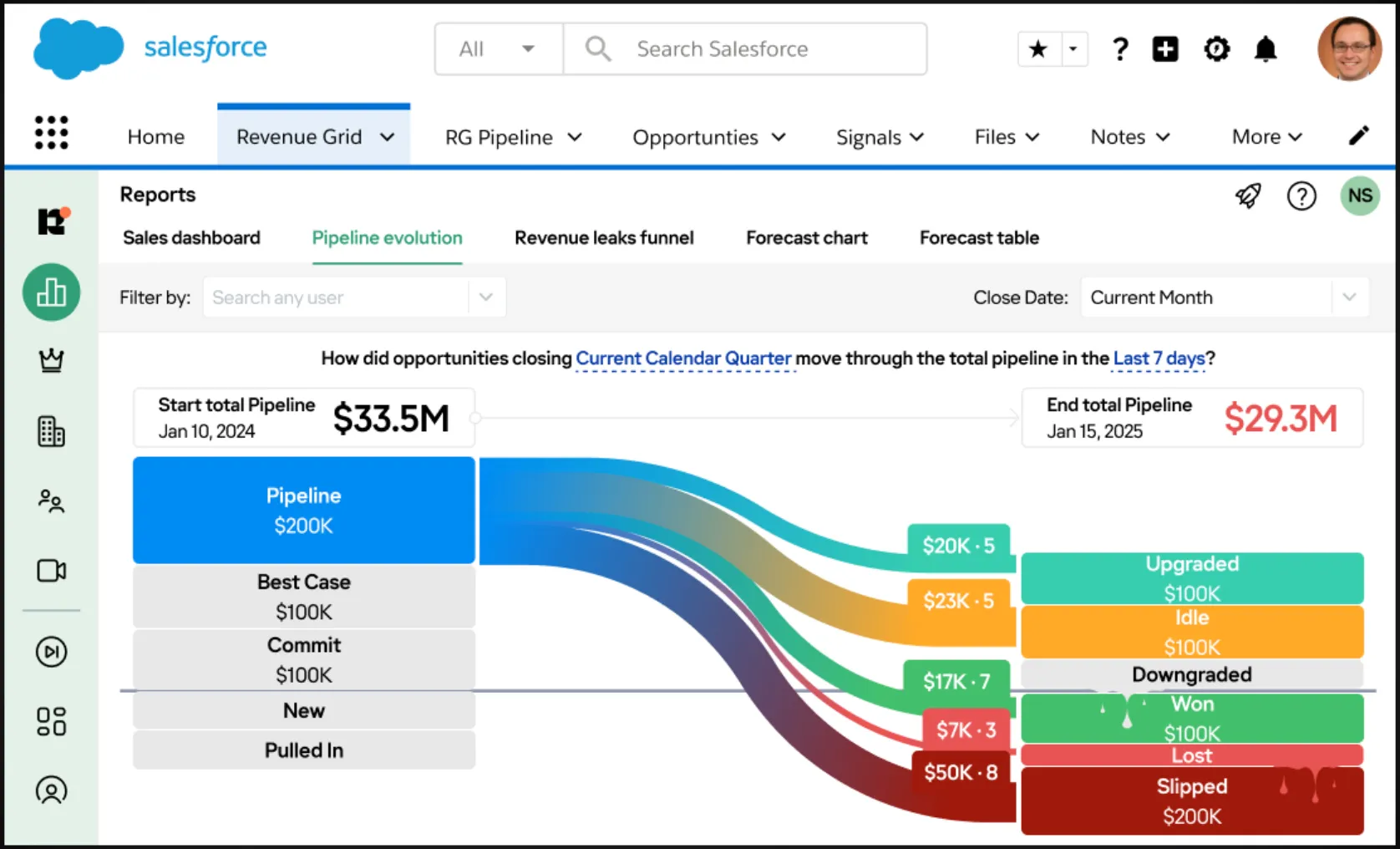
Task: Open the user profile avatar photo
Action: (1349, 48)
